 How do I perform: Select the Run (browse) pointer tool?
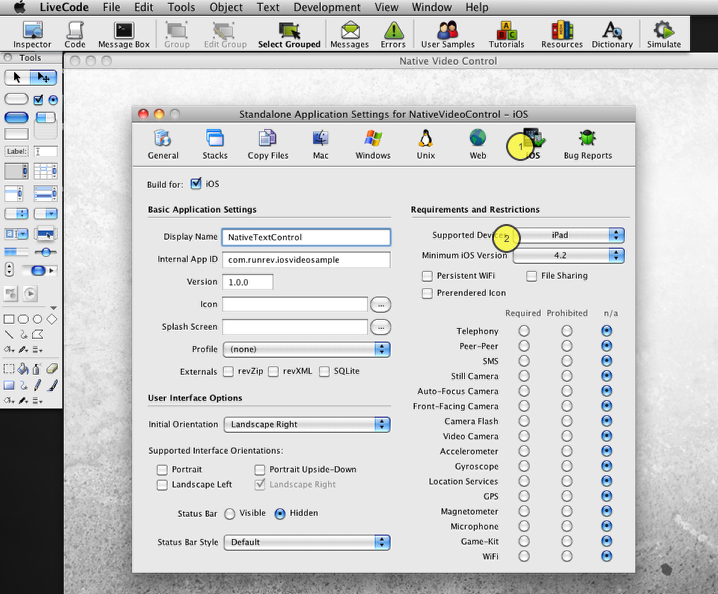(x=17, y=77)
